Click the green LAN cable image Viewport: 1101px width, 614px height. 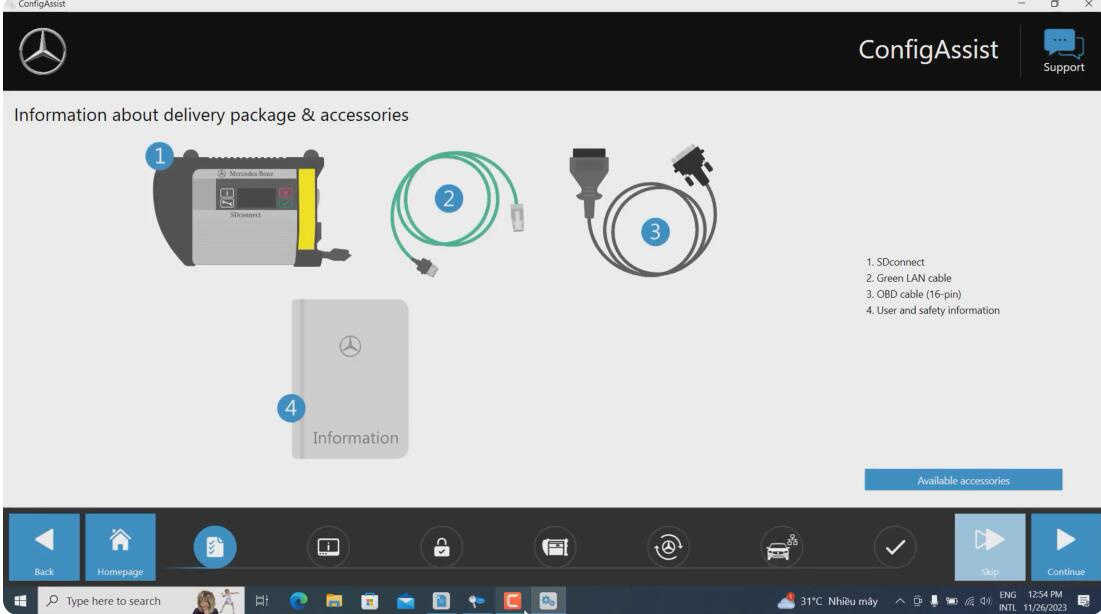tap(457, 212)
